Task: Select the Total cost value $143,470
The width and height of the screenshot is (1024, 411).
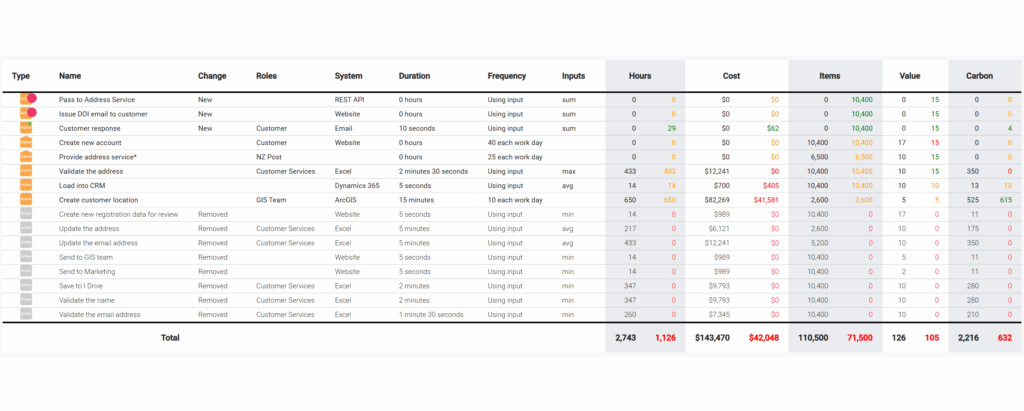Action: click(x=713, y=338)
